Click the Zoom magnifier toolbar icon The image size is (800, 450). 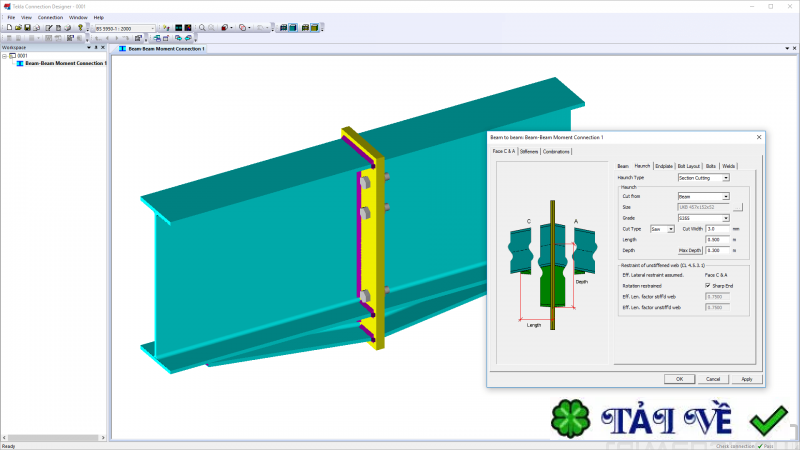click(202, 28)
